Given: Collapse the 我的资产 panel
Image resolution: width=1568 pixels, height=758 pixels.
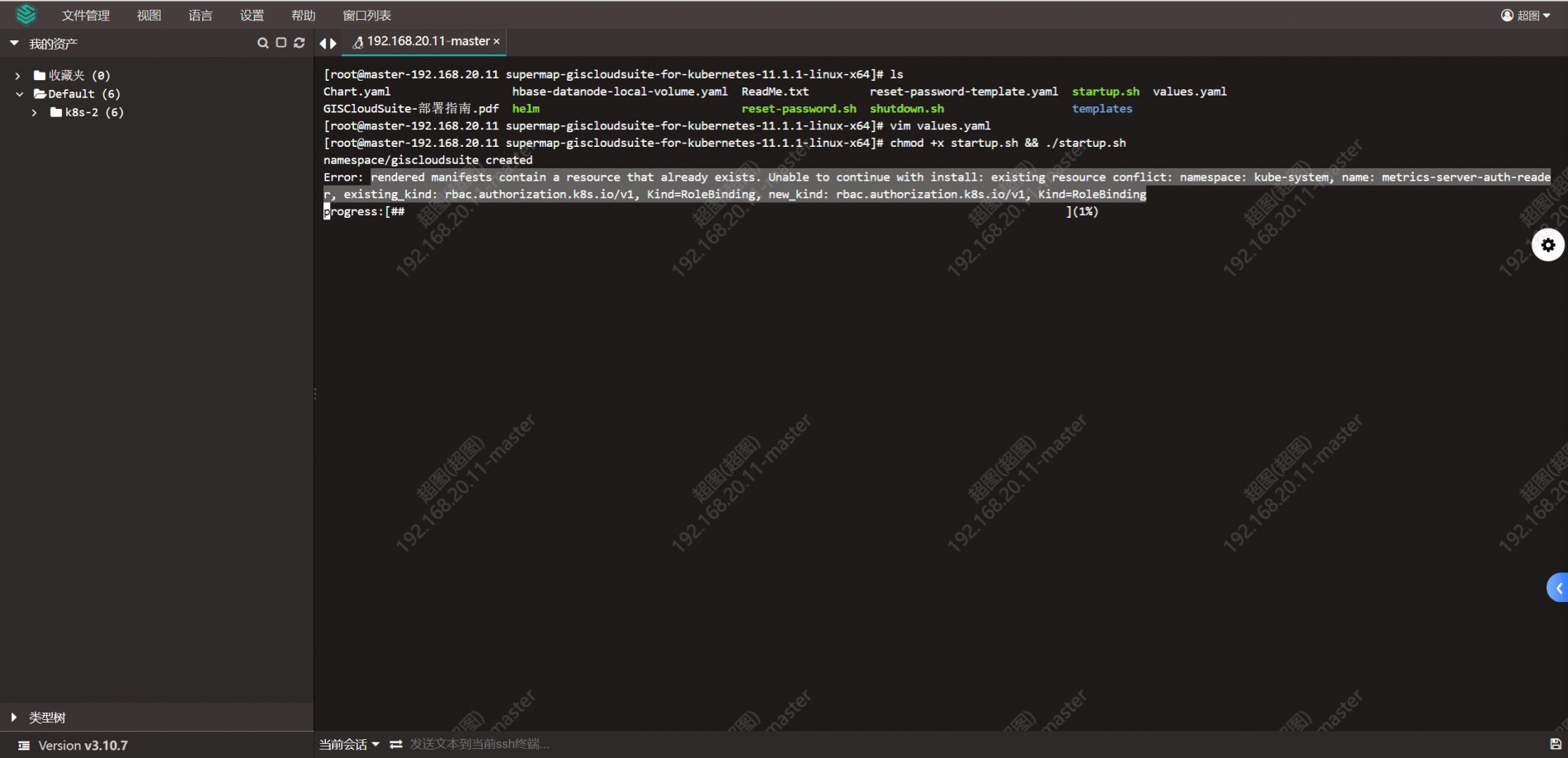Looking at the screenshot, I should coord(15,43).
